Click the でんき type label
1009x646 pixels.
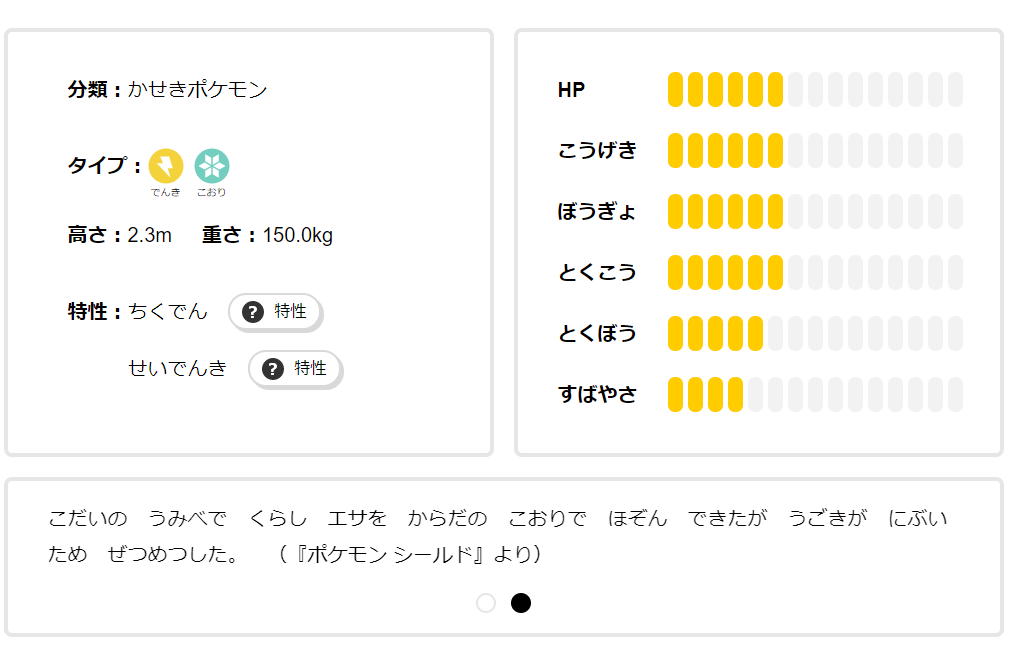[x=166, y=192]
